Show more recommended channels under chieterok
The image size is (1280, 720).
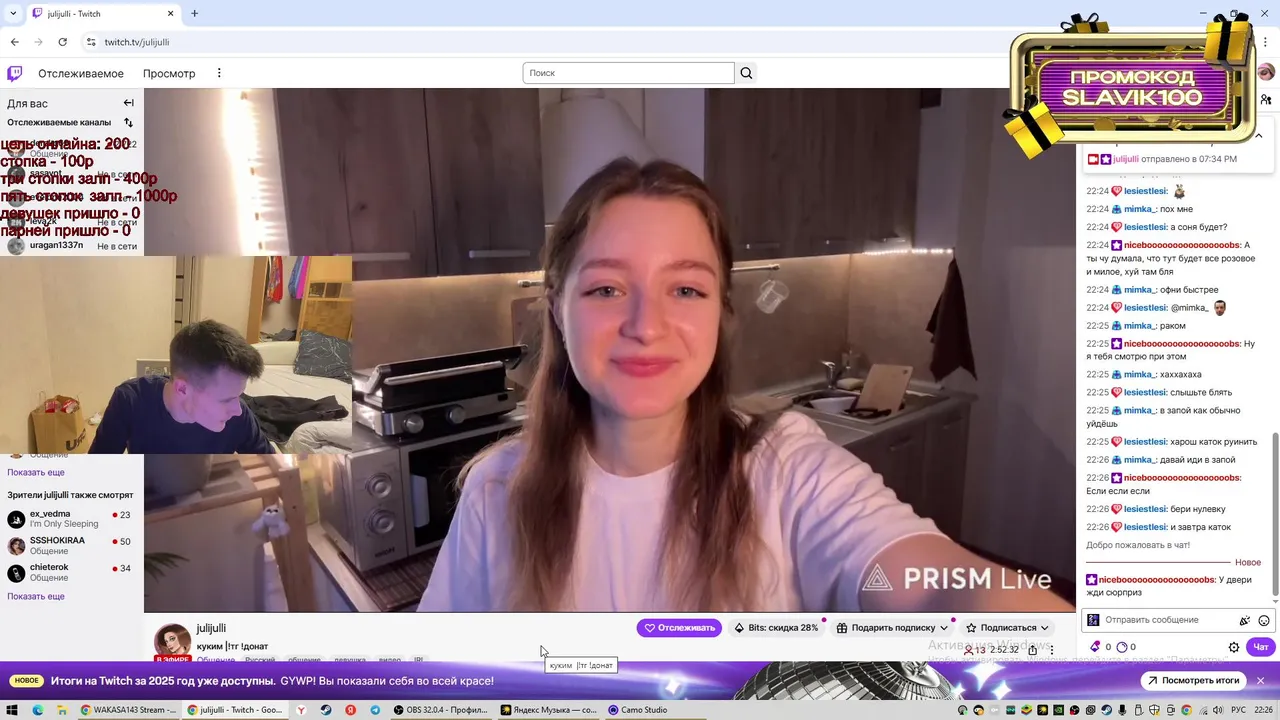pyautogui.click(x=36, y=596)
